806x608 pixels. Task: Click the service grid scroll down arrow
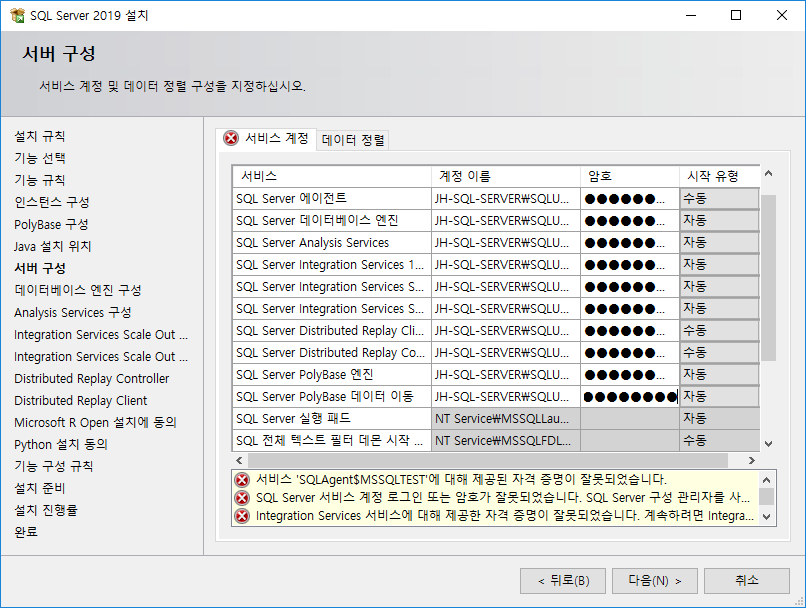pos(768,444)
